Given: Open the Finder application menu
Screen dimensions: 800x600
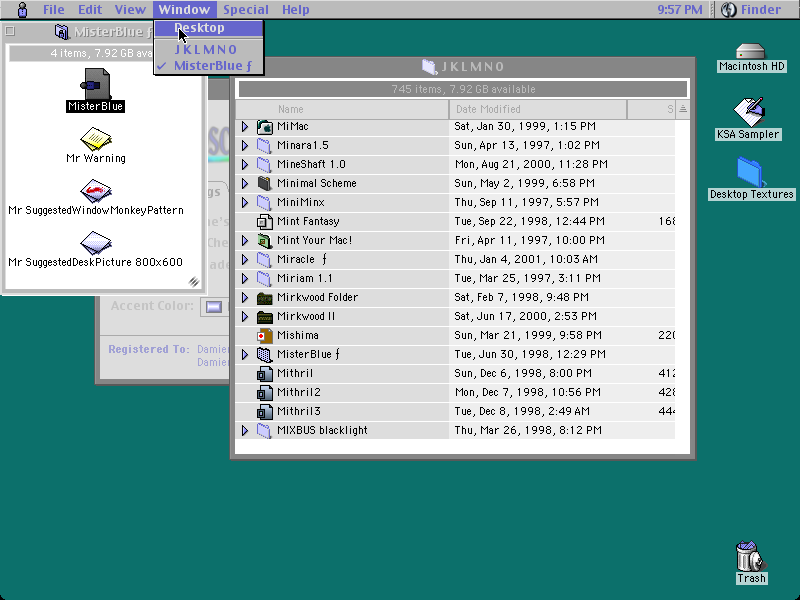Looking at the screenshot, I should pyautogui.click(x=754, y=9).
